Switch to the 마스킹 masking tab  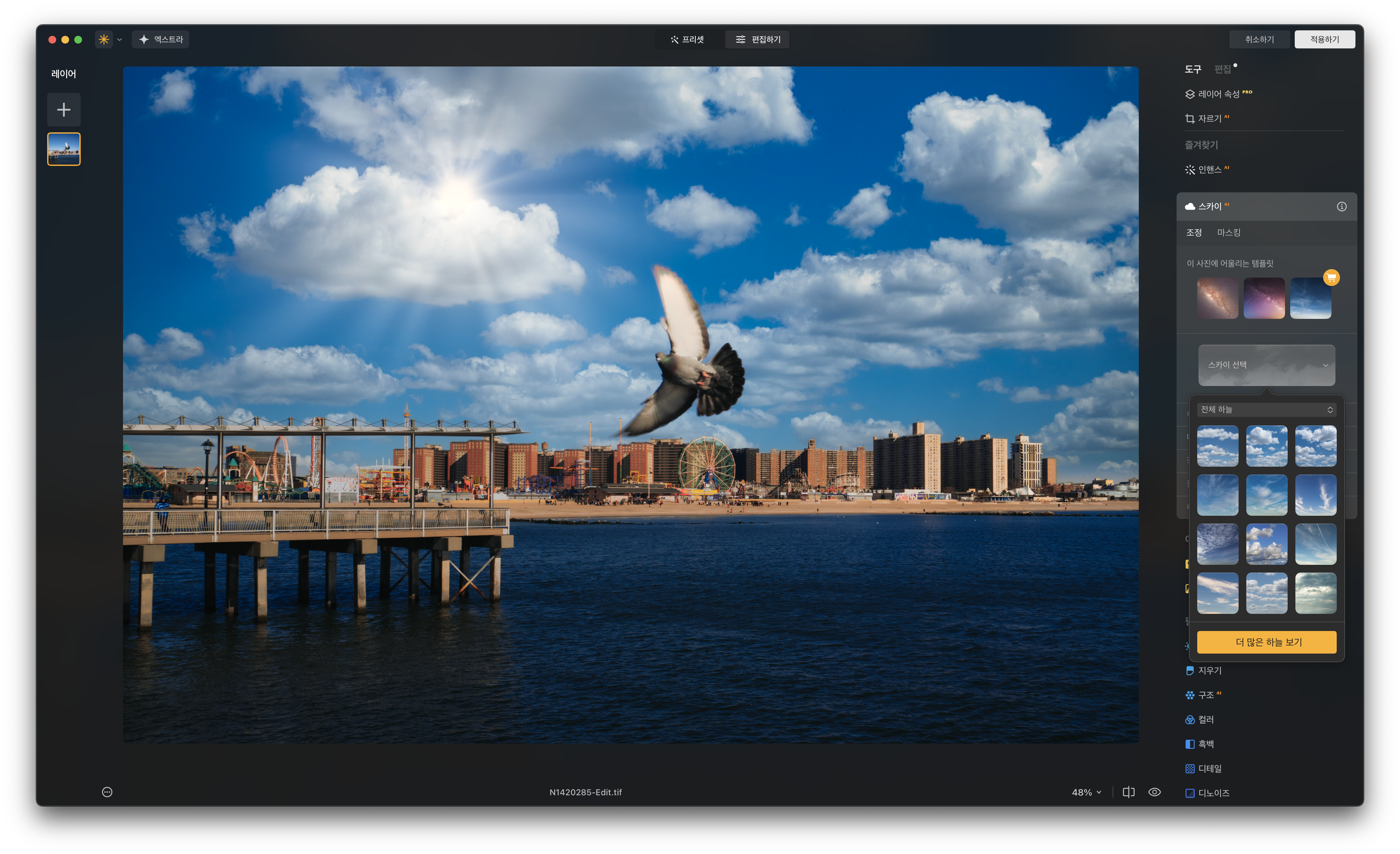pyautogui.click(x=1229, y=233)
